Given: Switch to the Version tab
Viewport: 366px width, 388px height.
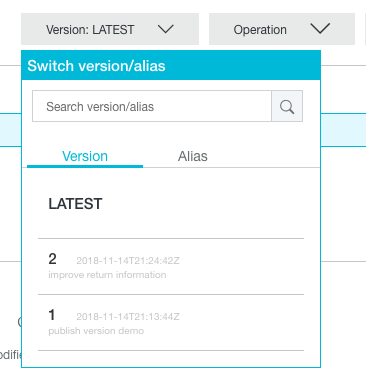Looking at the screenshot, I should pyautogui.click(x=85, y=156).
